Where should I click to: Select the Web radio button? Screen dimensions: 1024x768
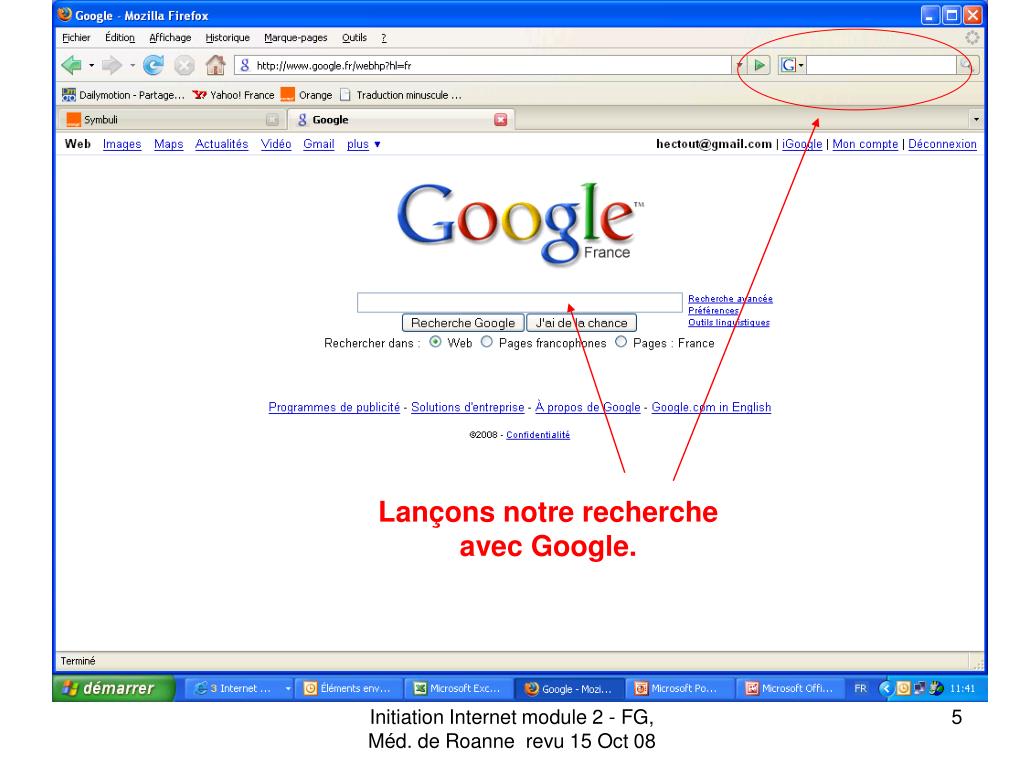(435, 342)
